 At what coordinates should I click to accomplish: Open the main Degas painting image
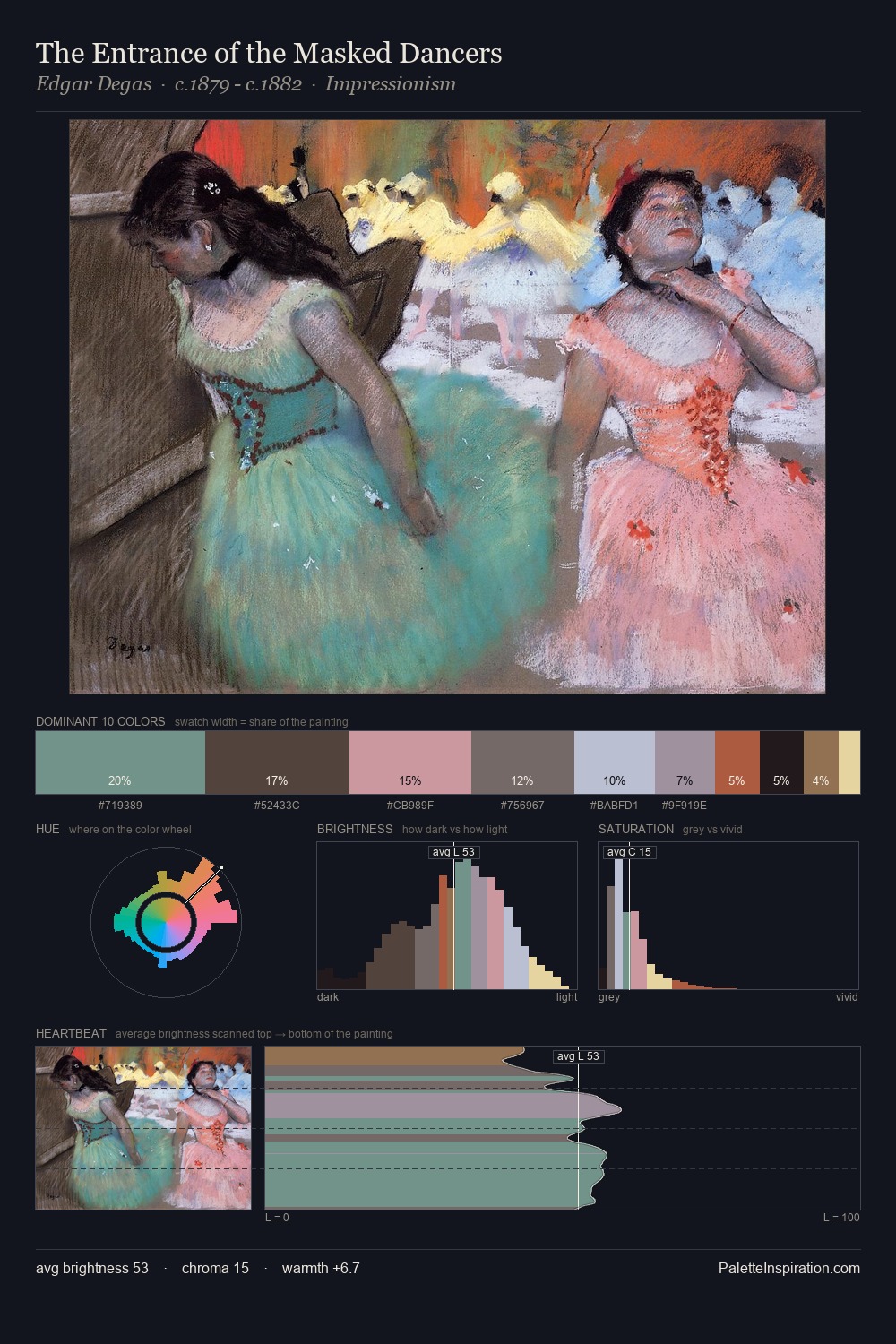tap(447, 407)
